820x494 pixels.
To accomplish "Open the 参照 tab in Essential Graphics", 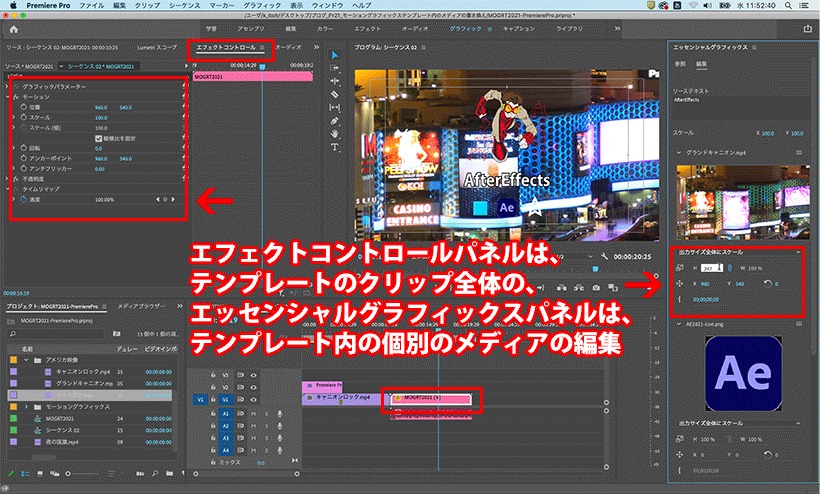I will 680,64.
